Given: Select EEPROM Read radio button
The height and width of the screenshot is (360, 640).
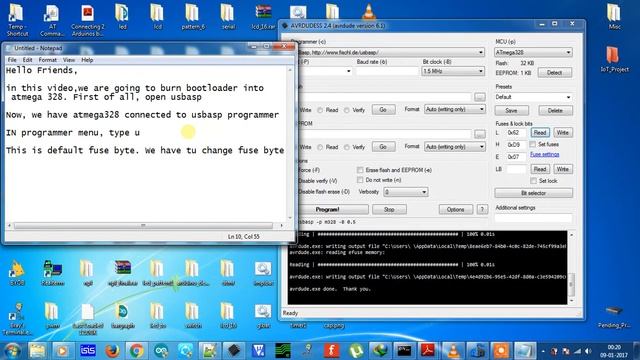Looking at the screenshot, I should (x=320, y=147).
